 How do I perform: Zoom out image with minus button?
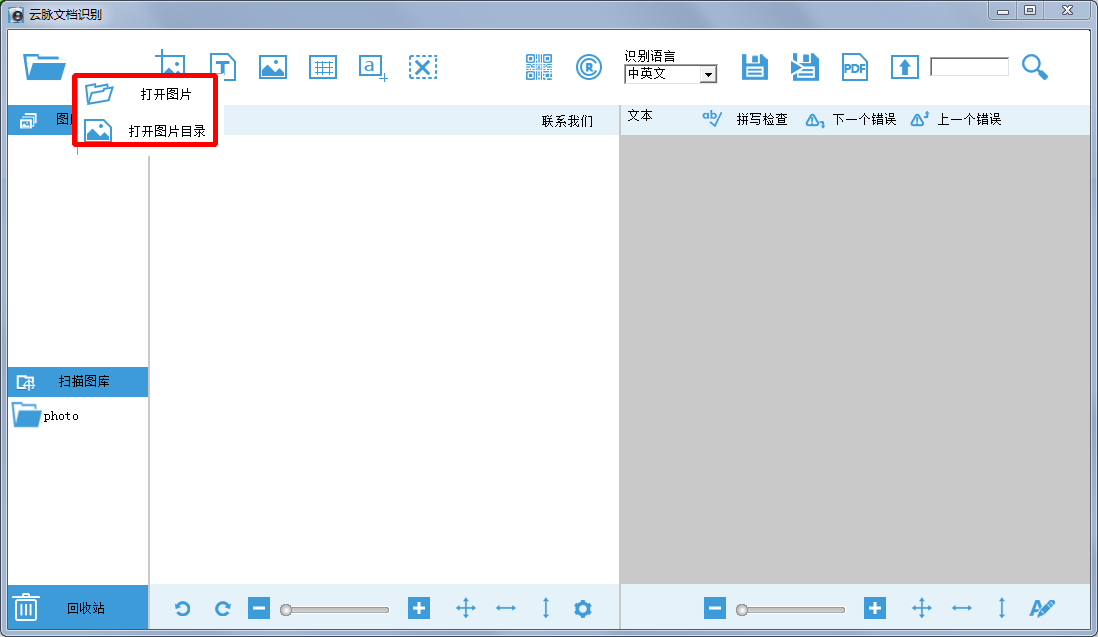click(x=258, y=608)
